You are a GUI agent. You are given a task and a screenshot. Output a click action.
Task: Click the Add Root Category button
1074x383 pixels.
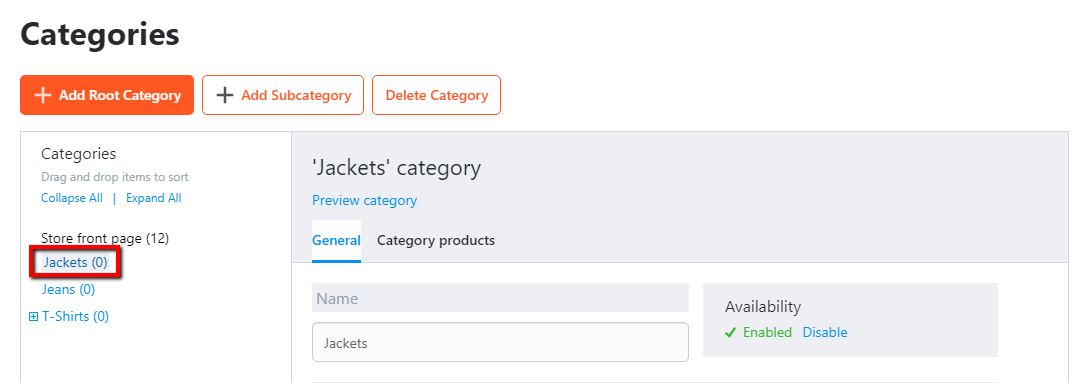[107, 95]
